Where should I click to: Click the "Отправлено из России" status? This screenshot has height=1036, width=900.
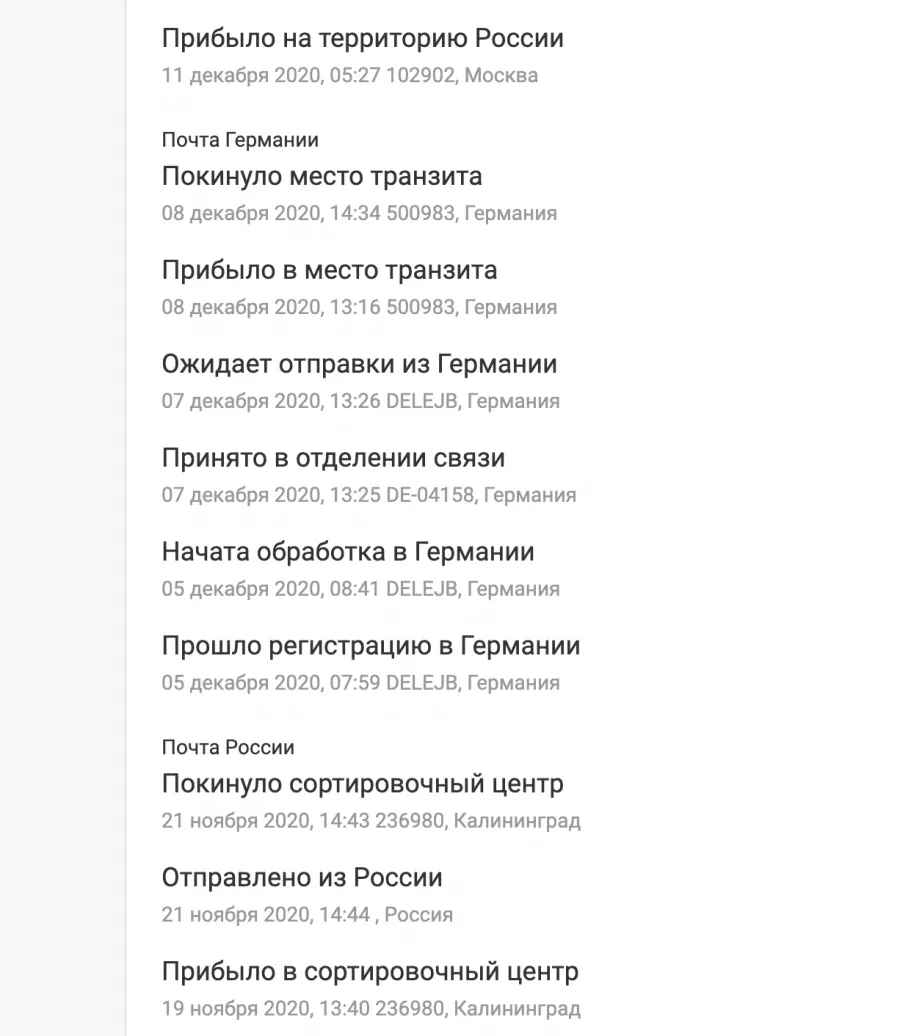coord(302,877)
